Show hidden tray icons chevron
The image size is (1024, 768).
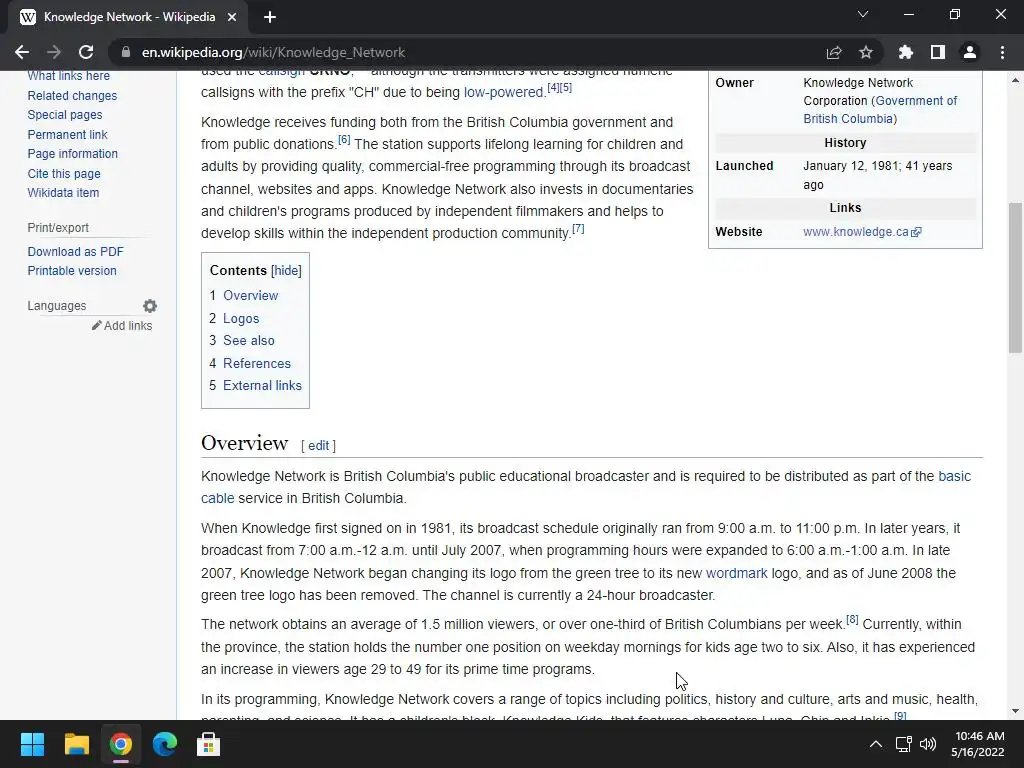coord(876,744)
